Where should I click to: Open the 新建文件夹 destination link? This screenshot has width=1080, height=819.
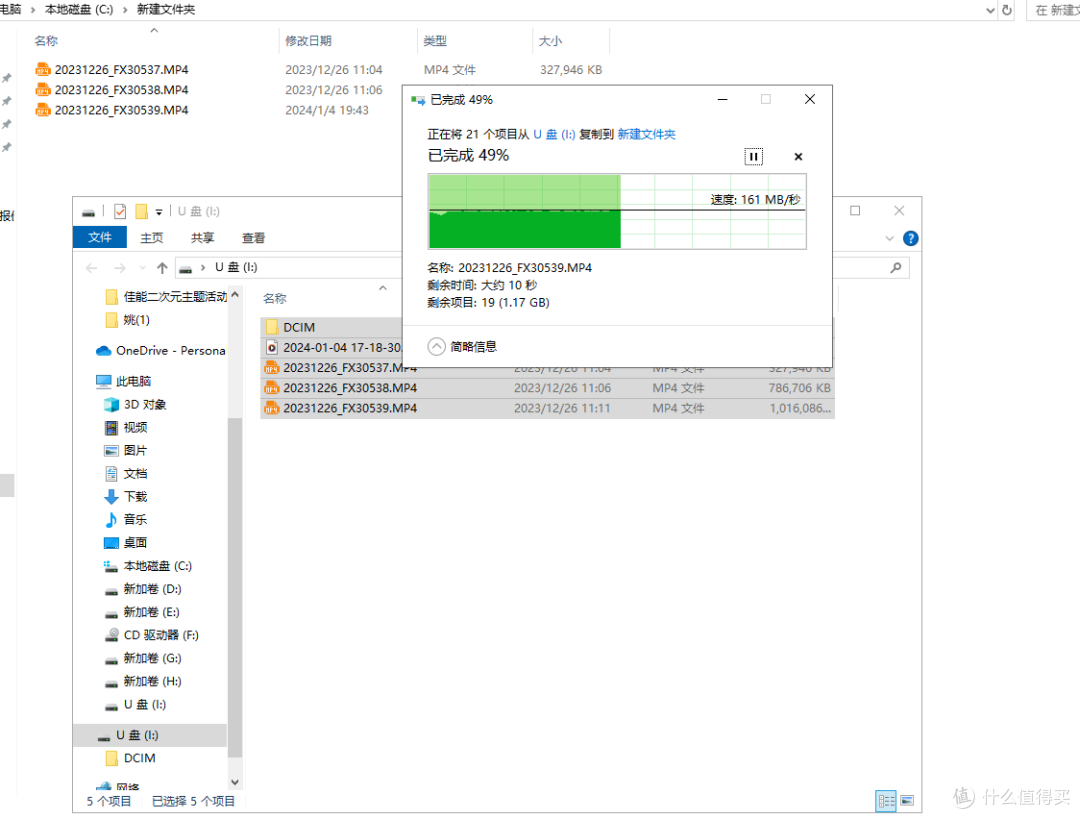click(x=646, y=134)
